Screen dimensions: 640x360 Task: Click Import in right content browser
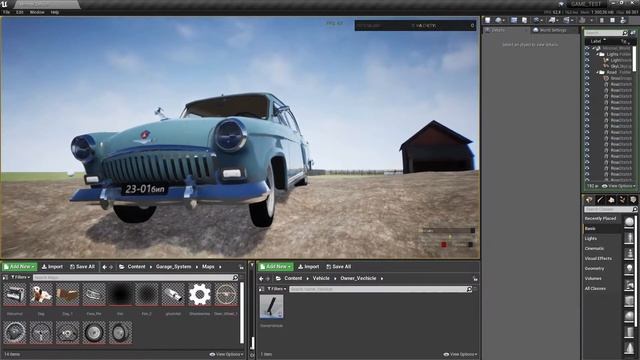pyautogui.click(x=309, y=267)
